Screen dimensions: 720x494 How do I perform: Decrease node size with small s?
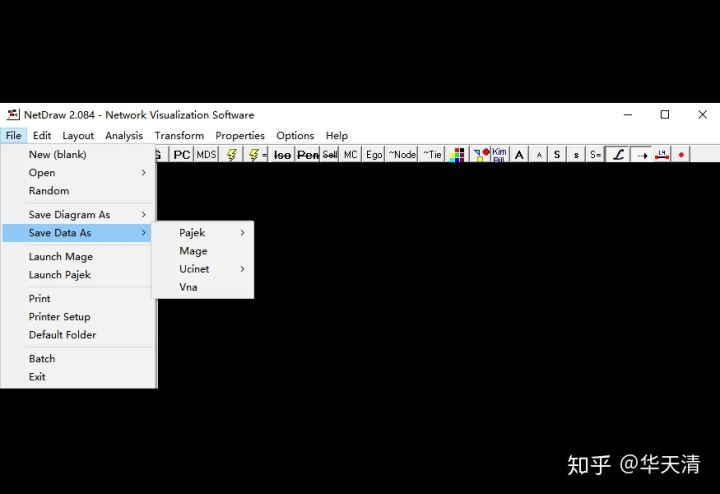click(576, 155)
